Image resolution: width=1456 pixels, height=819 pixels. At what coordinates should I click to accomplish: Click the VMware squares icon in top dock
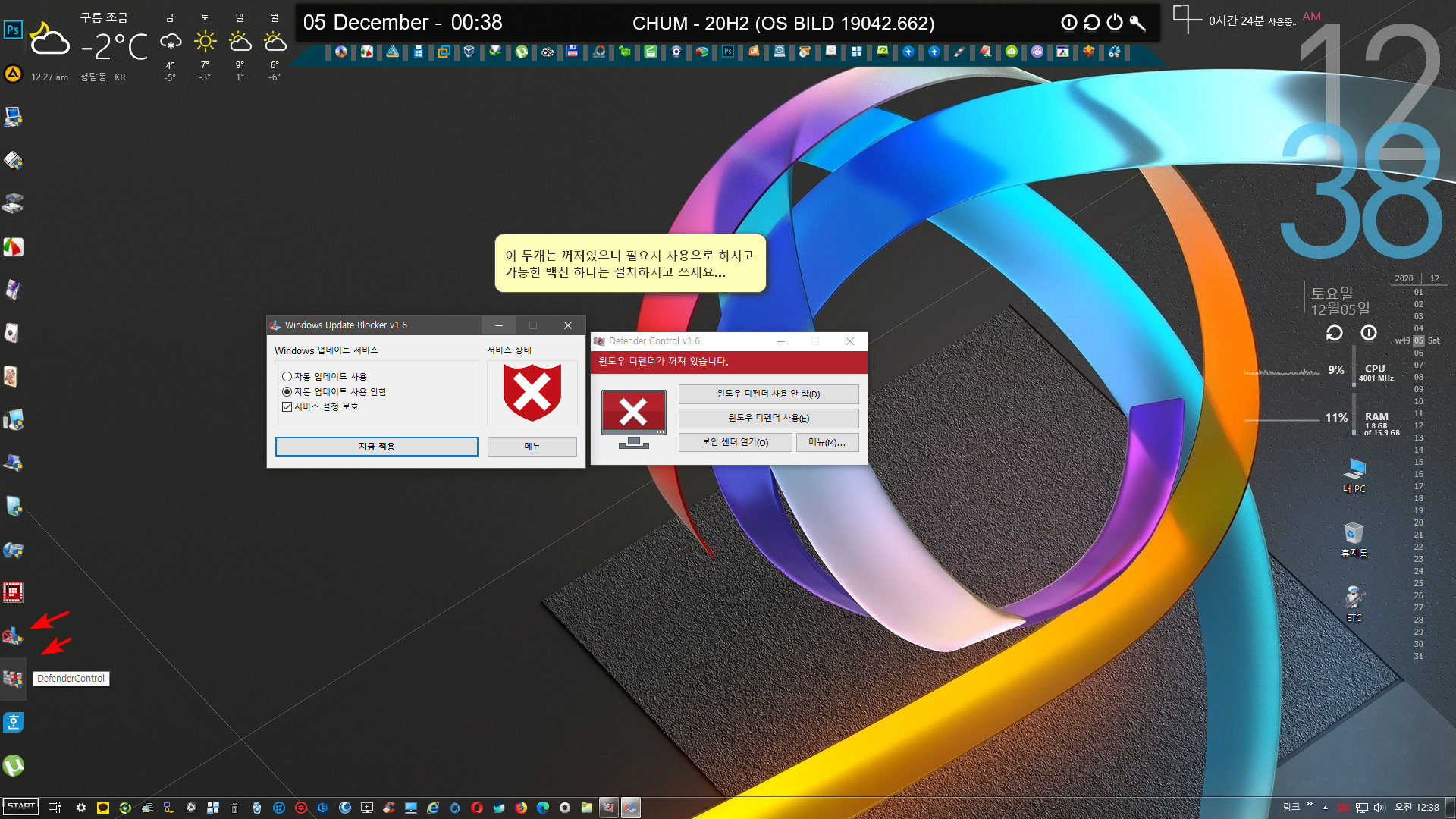pyautogui.click(x=444, y=52)
